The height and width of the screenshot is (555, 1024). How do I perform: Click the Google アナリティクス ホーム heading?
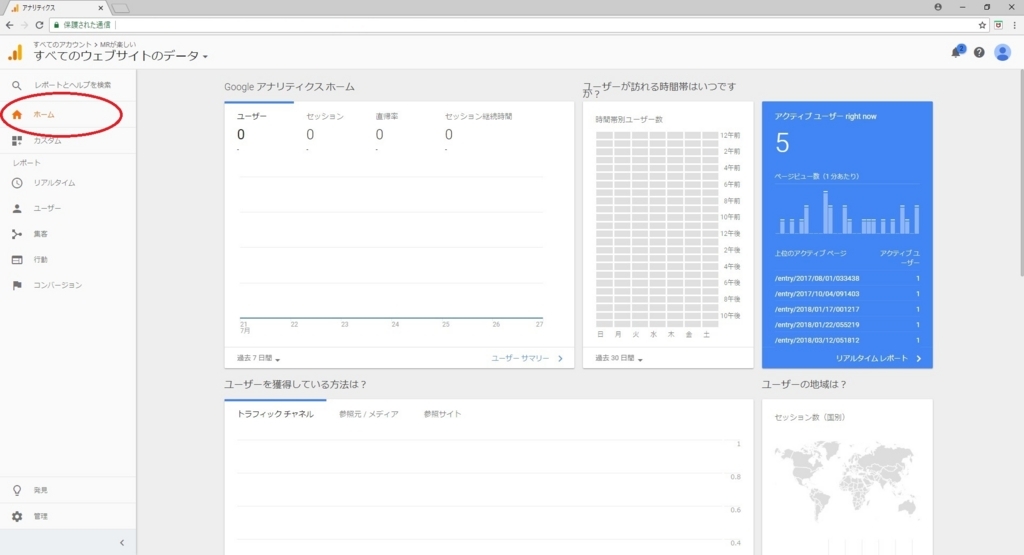tap(289, 87)
